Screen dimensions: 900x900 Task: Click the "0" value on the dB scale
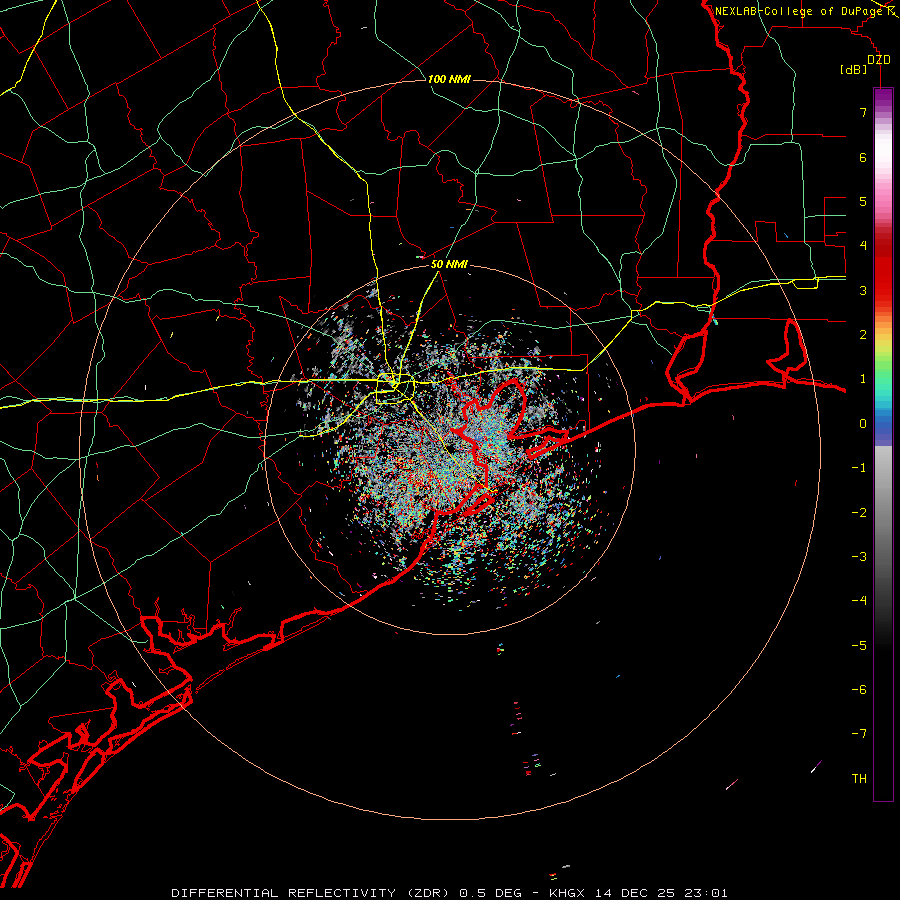coord(863,424)
